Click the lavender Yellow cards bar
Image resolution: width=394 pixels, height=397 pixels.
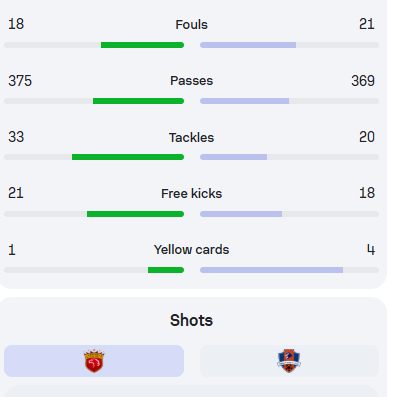coord(271,270)
